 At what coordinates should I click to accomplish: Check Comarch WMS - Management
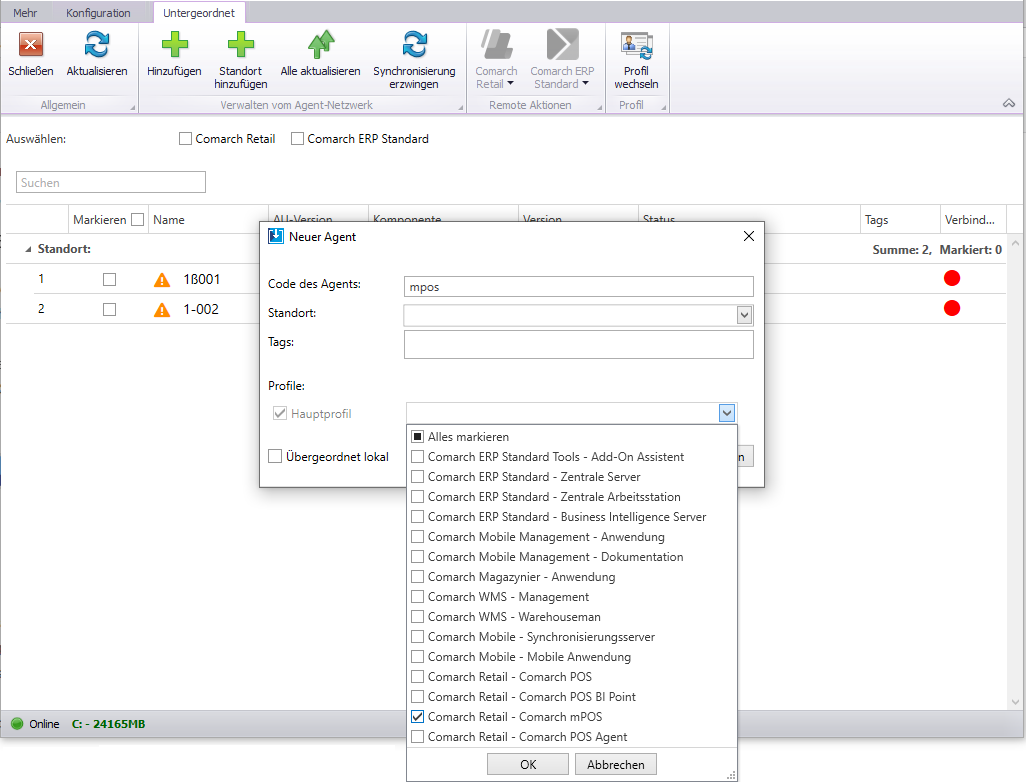coord(417,597)
